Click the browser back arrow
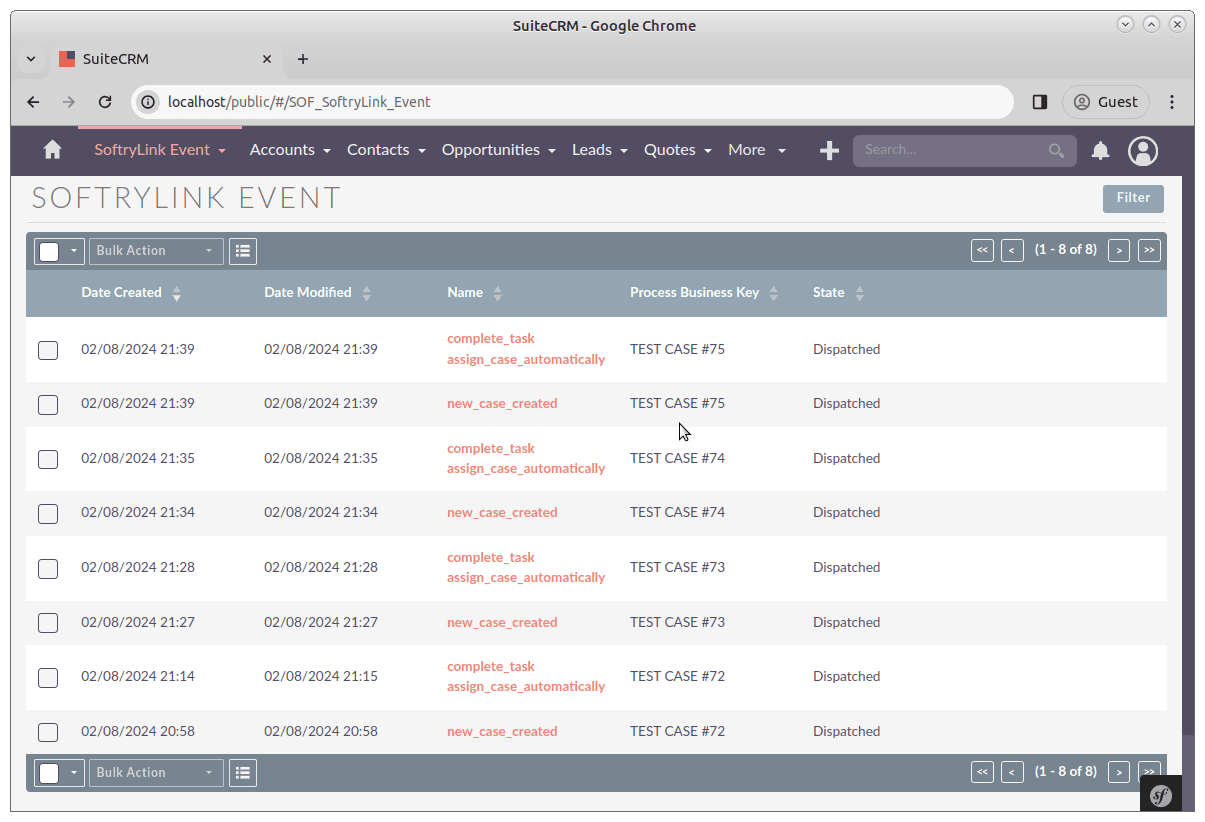This screenshot has height=822, width=1205. [33, 102]
